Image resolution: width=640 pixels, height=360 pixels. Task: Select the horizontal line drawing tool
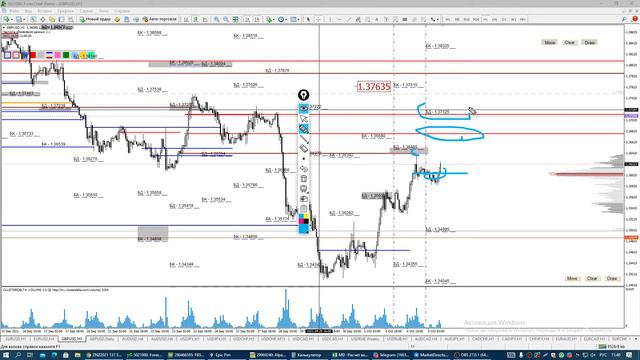point(340,19)
